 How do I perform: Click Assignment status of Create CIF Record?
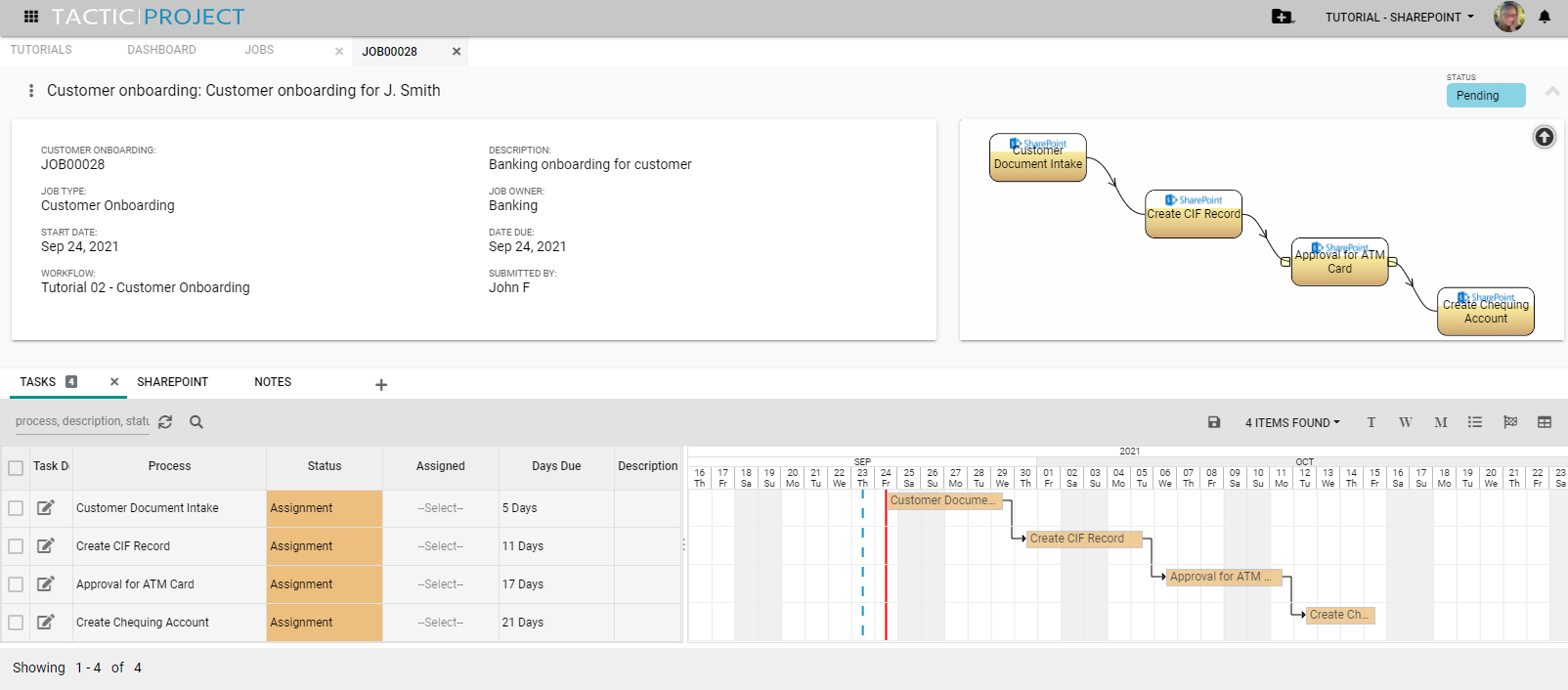click(x=325, y=546)
